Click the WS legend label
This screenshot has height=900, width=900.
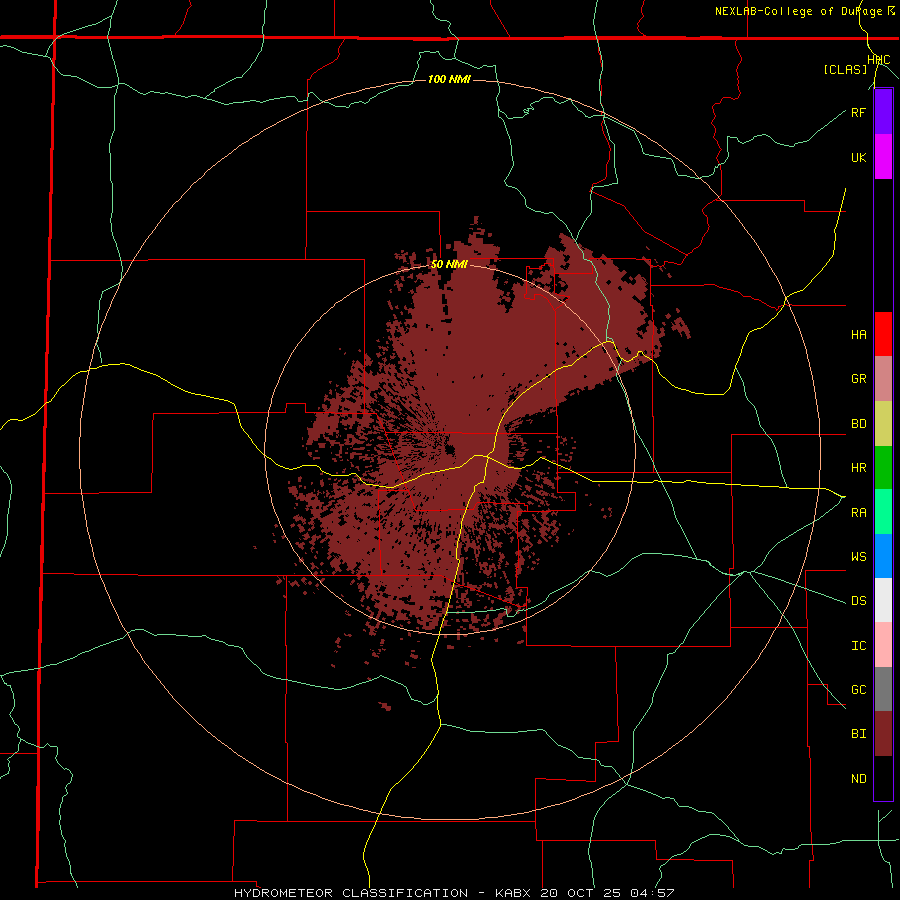(x=858, y=557)
